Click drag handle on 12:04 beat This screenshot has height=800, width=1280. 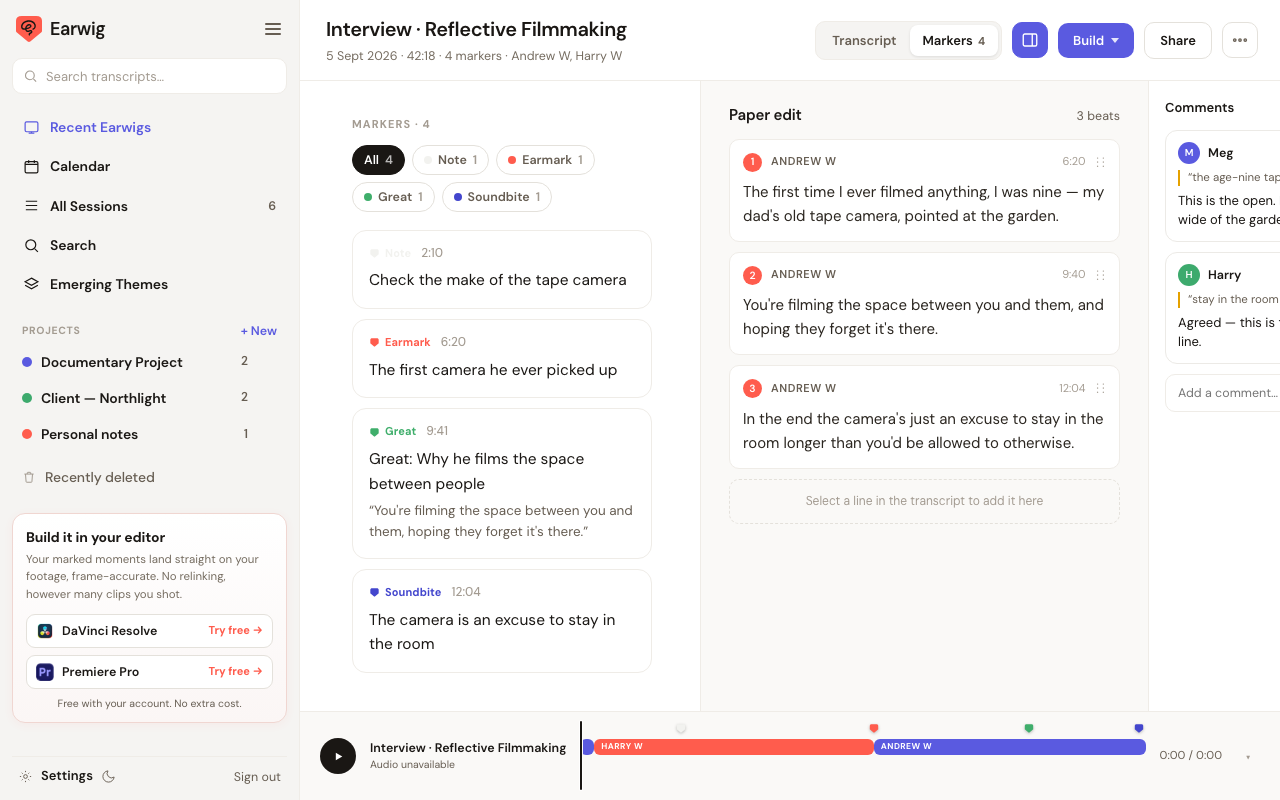(1100, 389)
